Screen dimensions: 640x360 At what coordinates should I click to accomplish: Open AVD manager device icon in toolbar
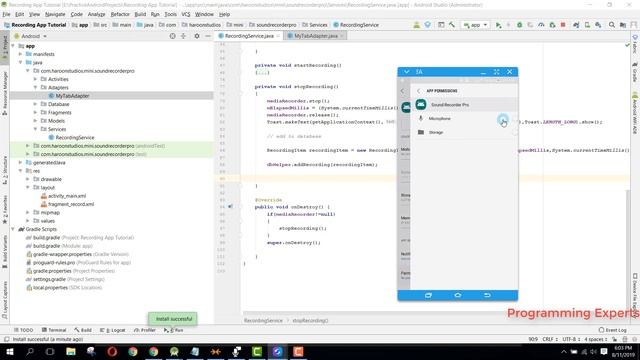(x=587, y=25)
